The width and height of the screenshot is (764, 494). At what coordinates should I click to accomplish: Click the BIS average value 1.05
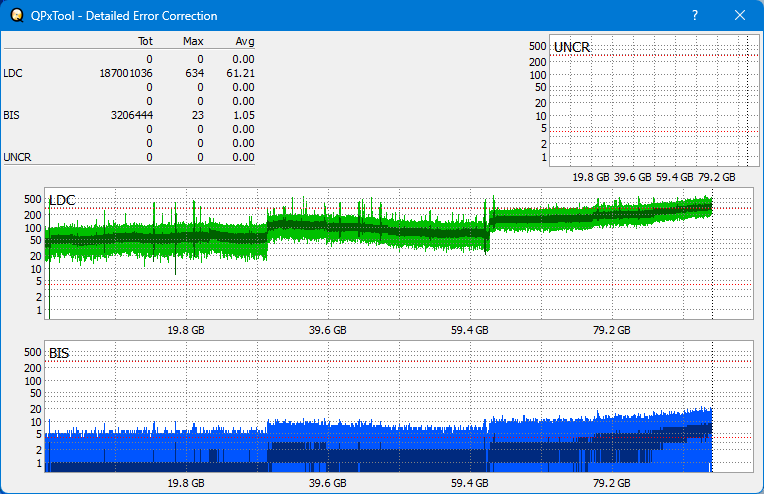pos(243,115)
